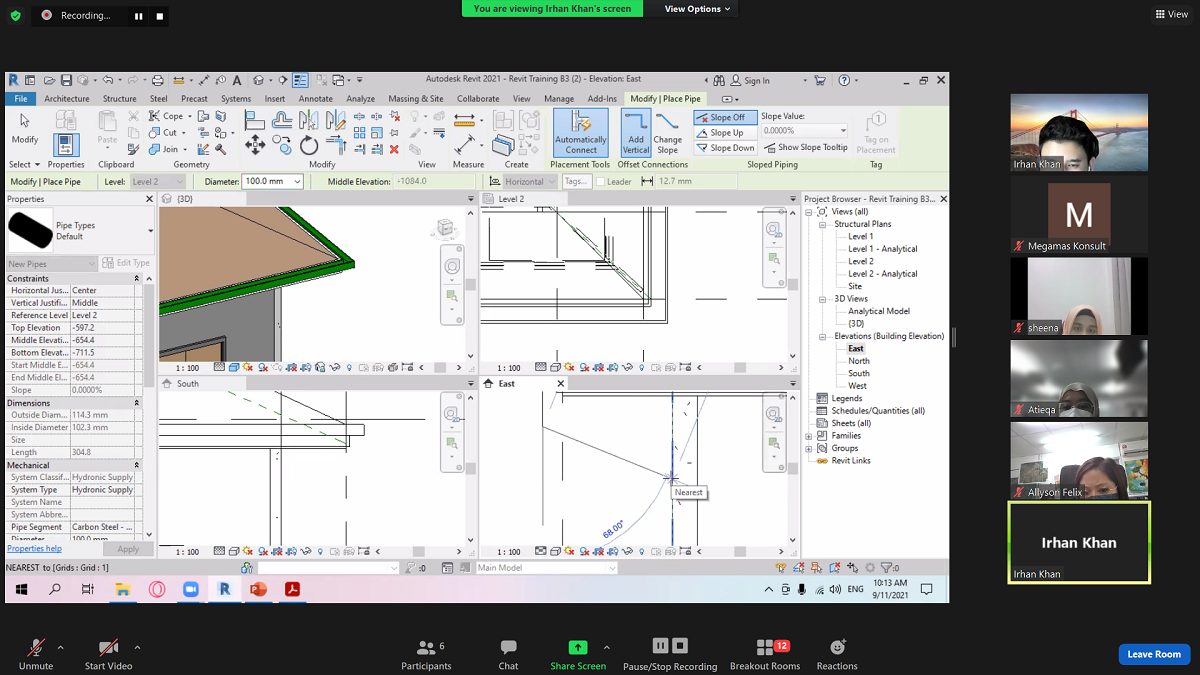Click the Help question mark icon
This screenshot has width=1200, height=675.
tap(844, 80)
